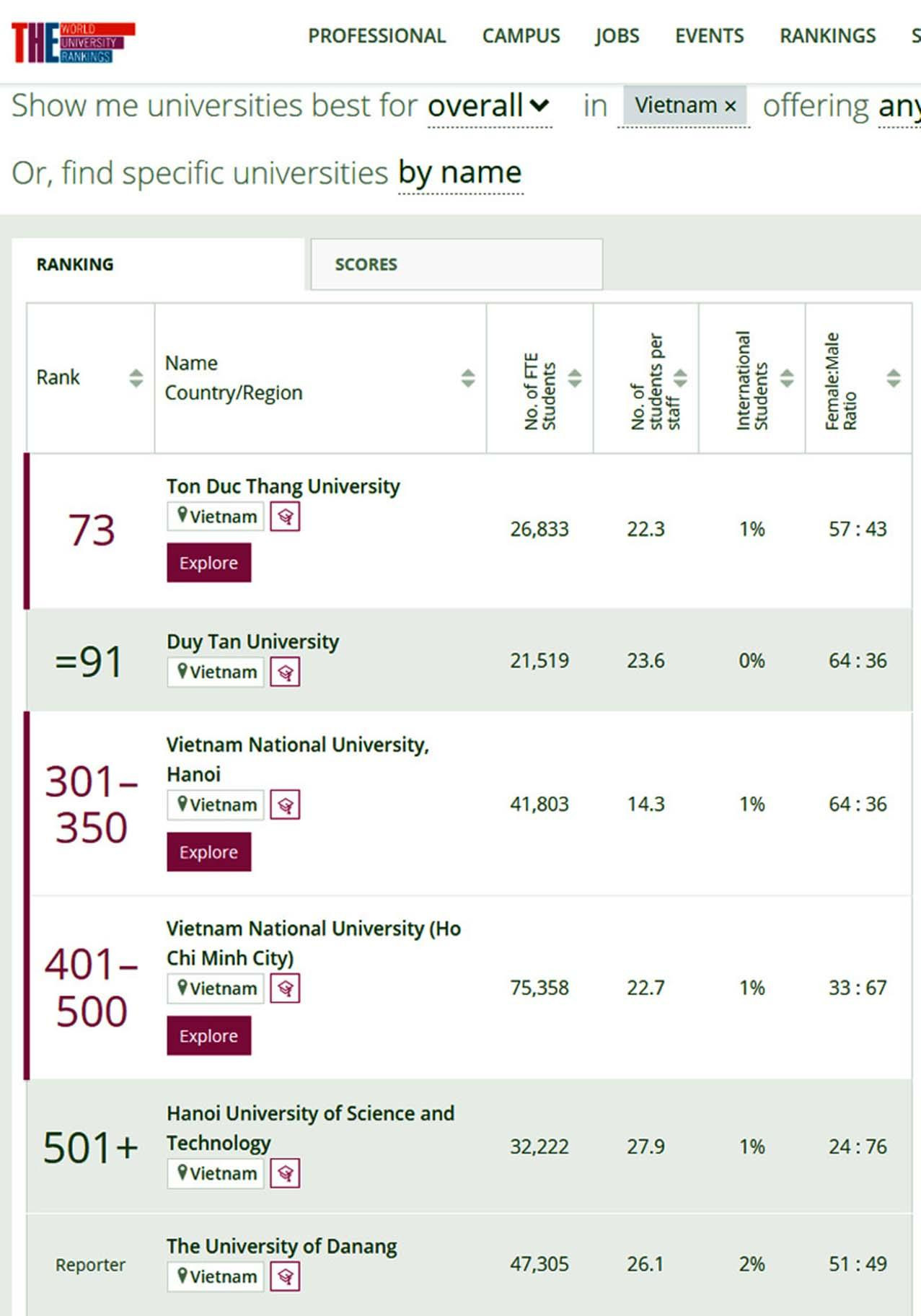The image size is (921, 1316).
Task: Sort by Female:Male Ratio column
Action: [x=893, y=378]
